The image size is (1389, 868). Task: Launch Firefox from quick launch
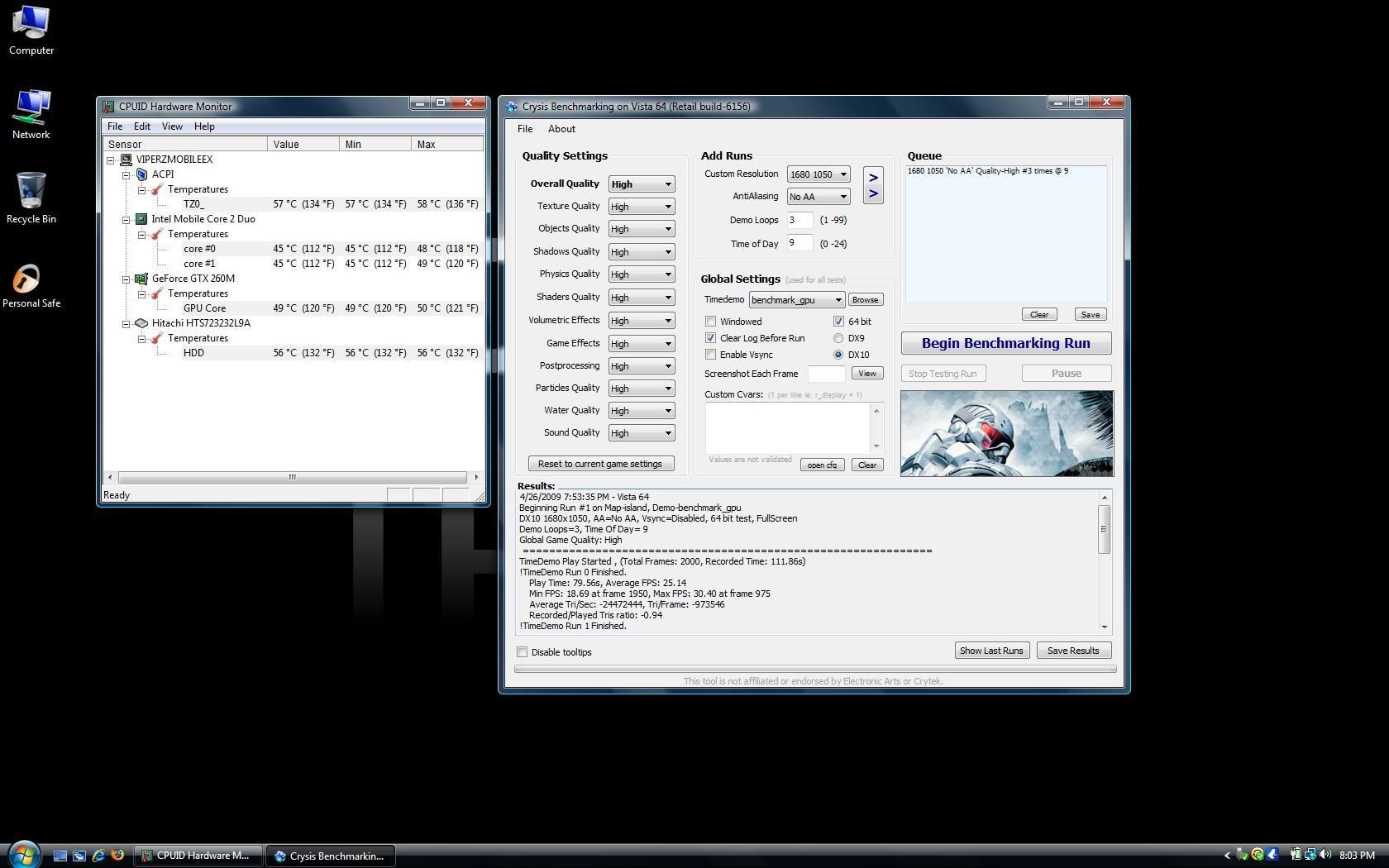tap(117, 856)
